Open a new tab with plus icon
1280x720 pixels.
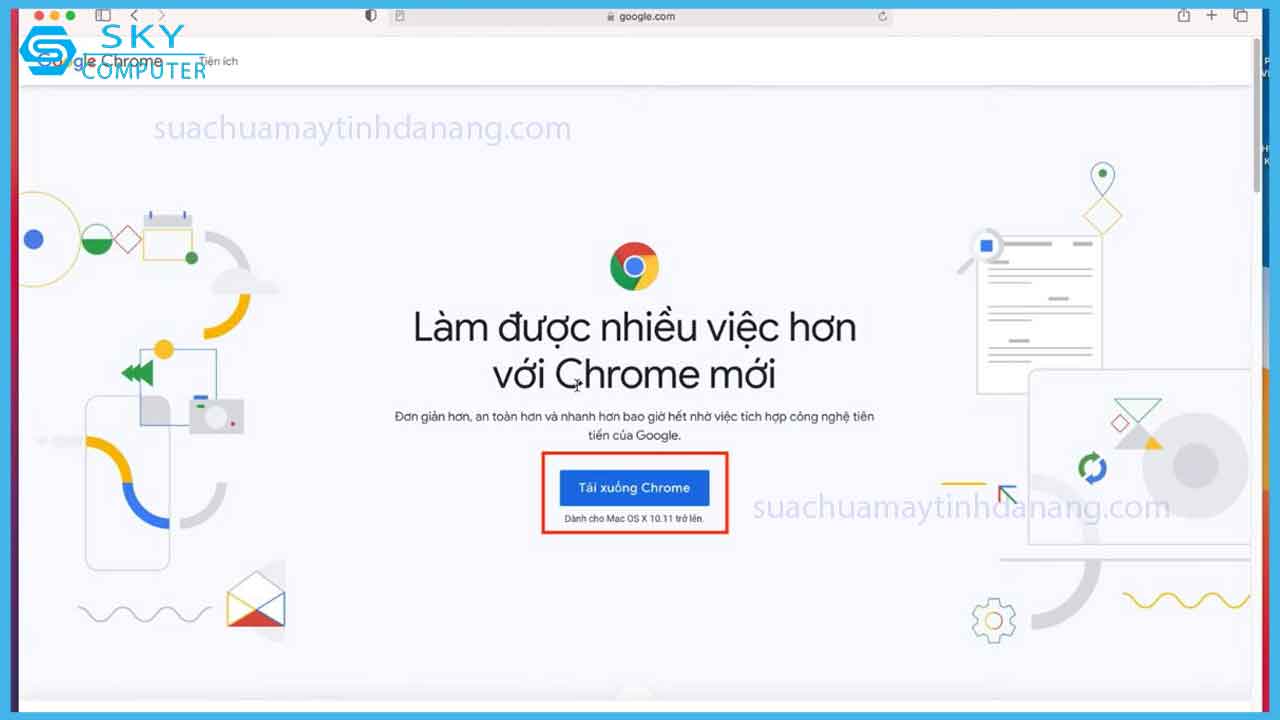coord(1211,15)
